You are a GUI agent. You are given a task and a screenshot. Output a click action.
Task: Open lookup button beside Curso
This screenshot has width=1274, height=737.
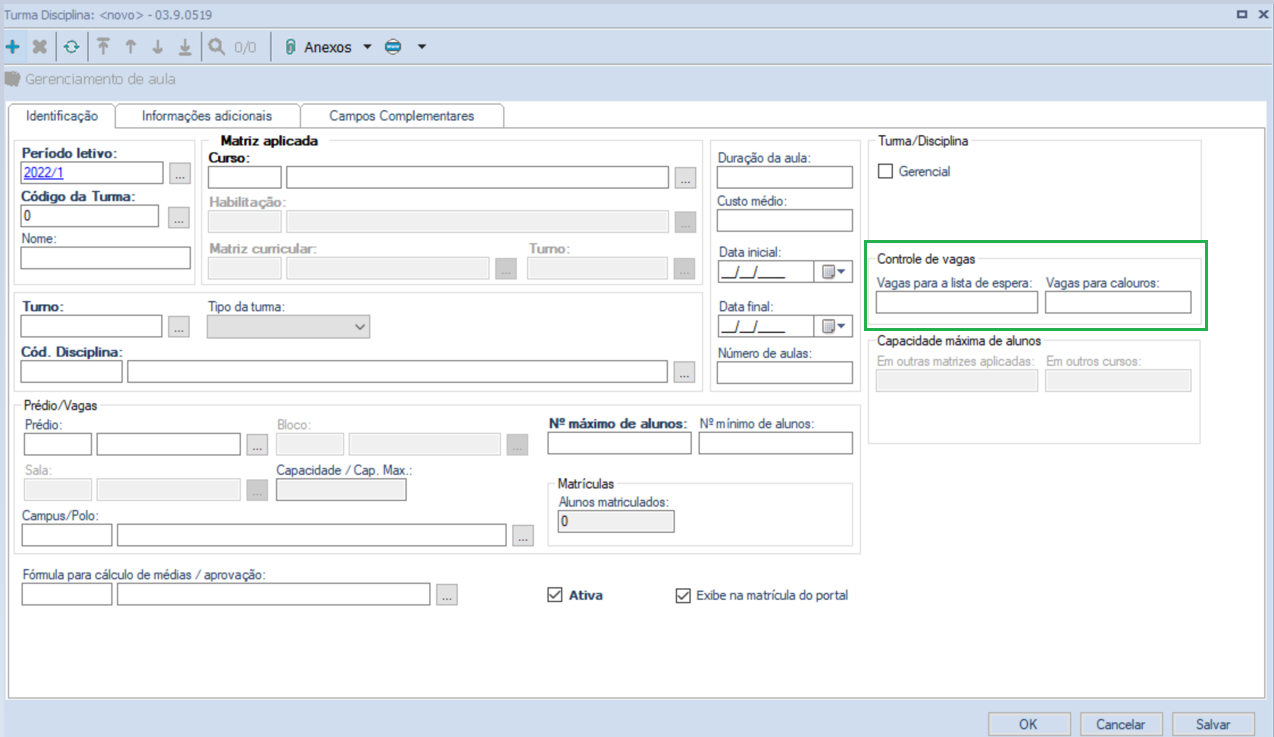click(684, 178)
